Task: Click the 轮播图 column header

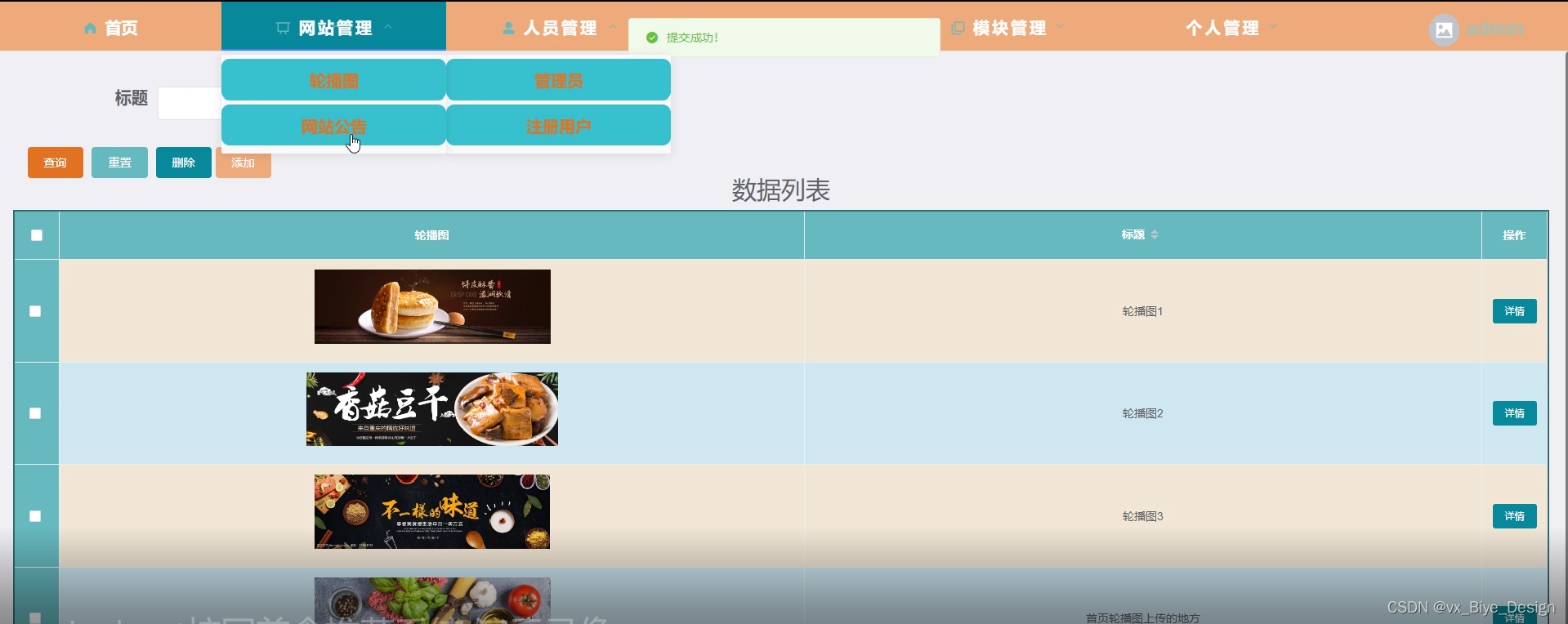Action: (431, 235)
